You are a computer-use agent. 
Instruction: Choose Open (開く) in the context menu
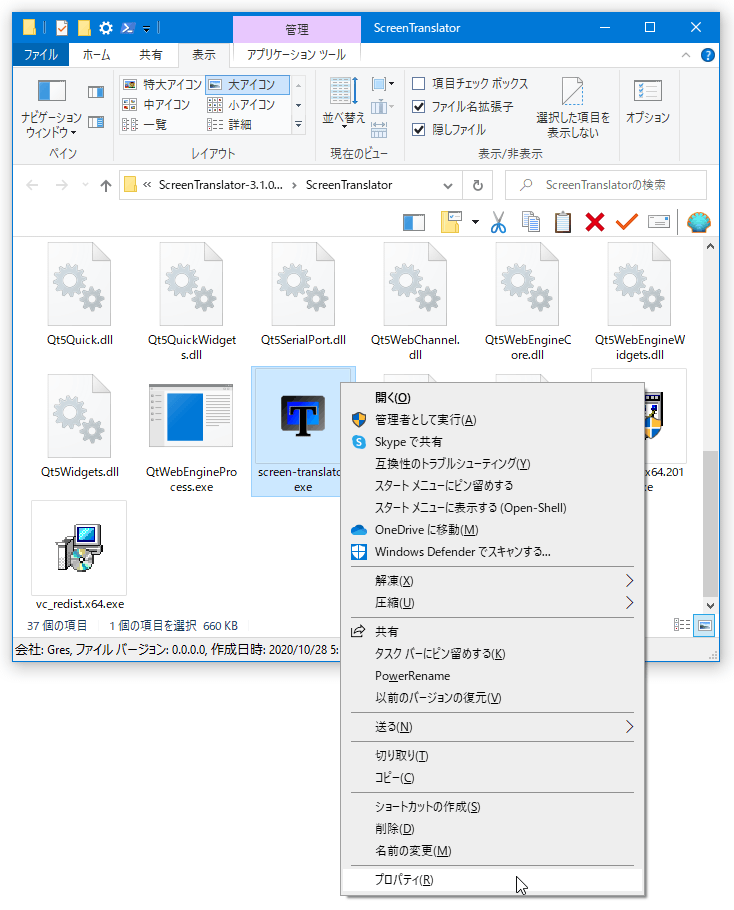pyautogui.click(x=492, y=398)
